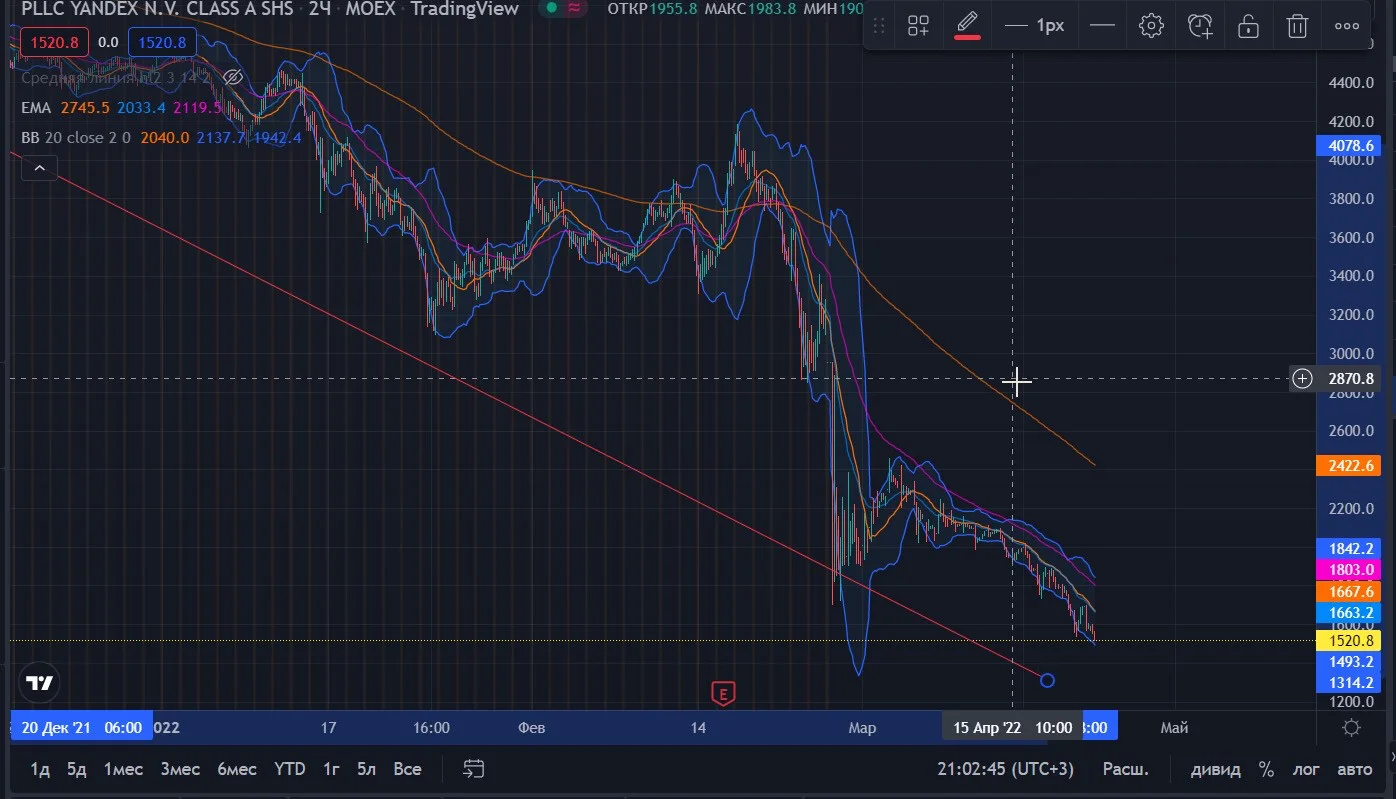Set the range to 1г
The width and height of the screenshot is (1396, 799).
coord(331,769)
